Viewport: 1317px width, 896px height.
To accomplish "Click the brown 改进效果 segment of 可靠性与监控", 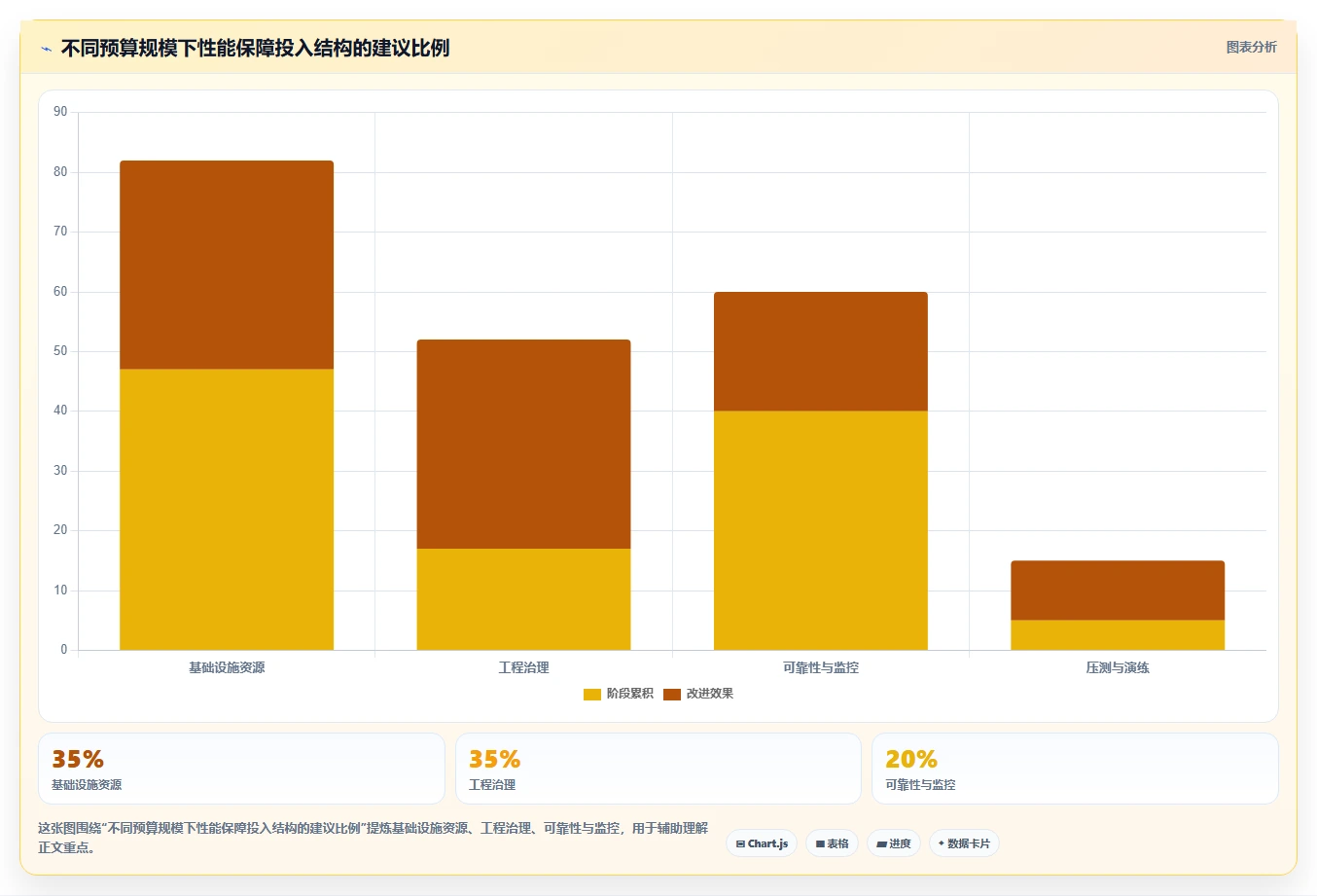I will pyautogui.click(x=821, y=351).
